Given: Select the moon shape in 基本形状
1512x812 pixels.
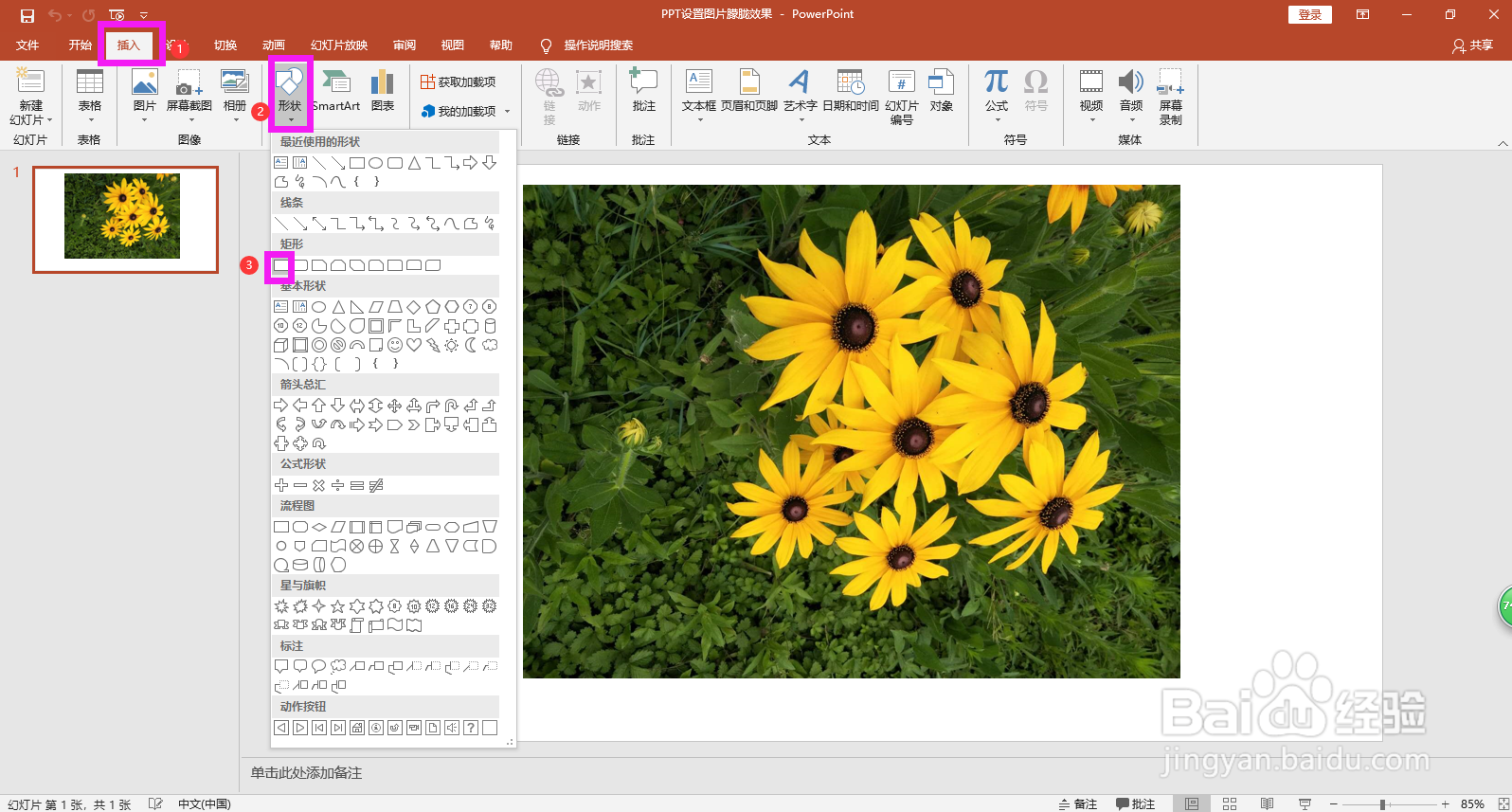Looking at the screenshot, I should (471, 345).
